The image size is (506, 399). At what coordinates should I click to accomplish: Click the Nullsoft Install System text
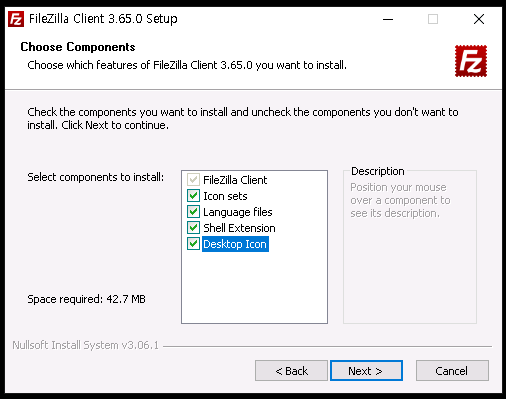86,345
